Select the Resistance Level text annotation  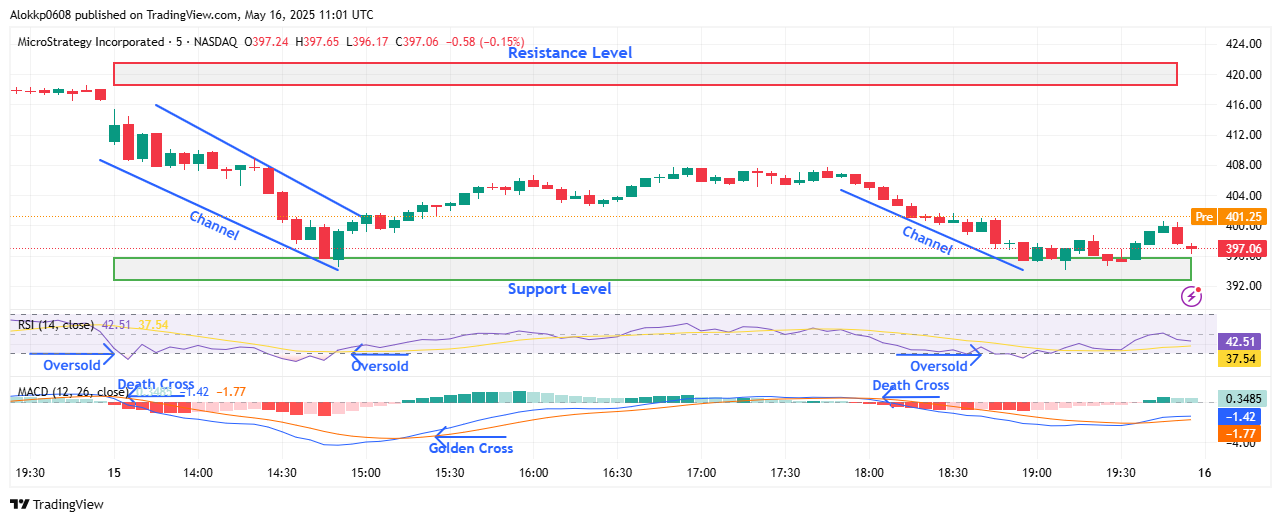point(570,53)
